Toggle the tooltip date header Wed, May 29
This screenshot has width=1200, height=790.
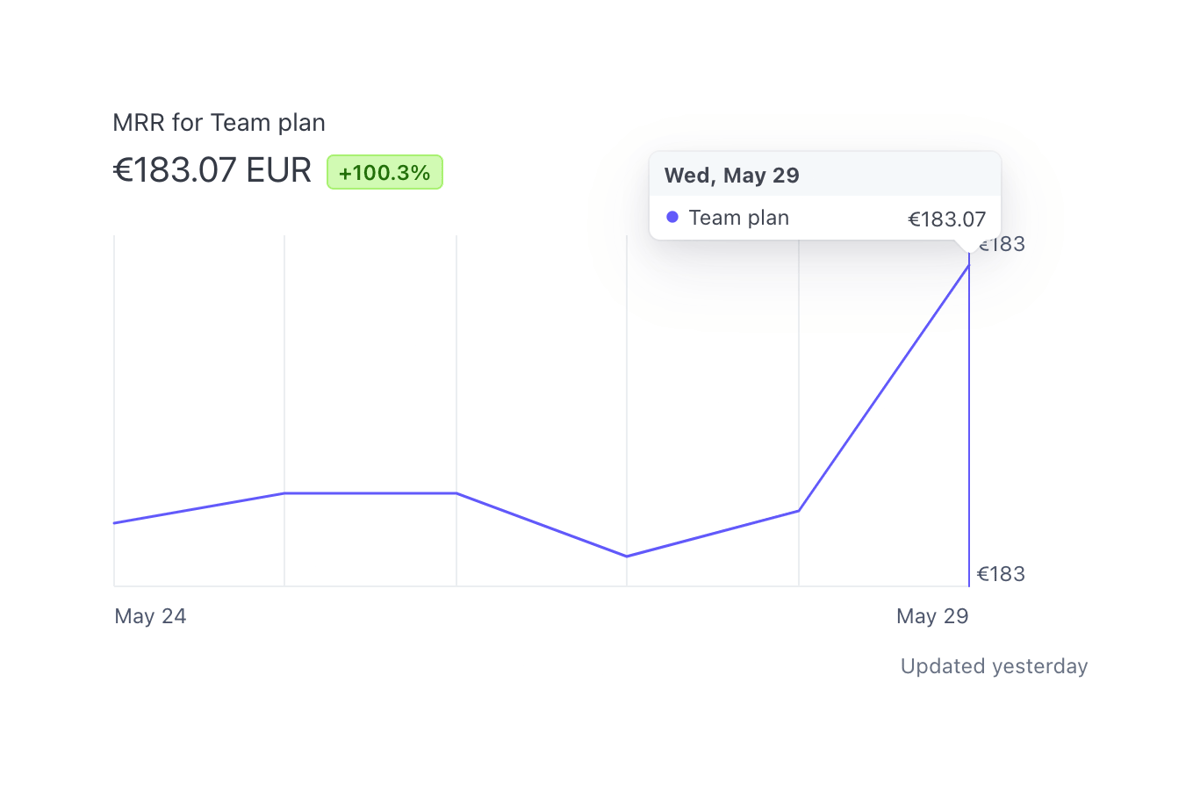click(731, 175)
